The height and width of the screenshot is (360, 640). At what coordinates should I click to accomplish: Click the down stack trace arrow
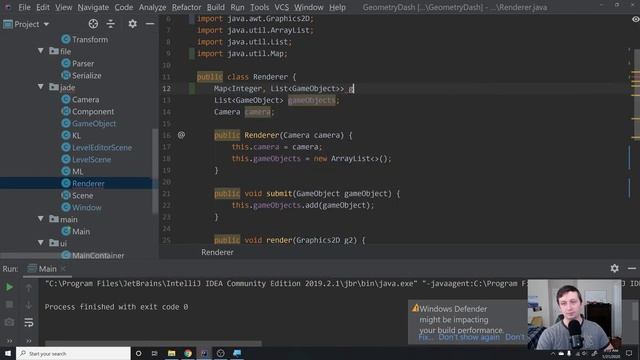coord(29,304)
